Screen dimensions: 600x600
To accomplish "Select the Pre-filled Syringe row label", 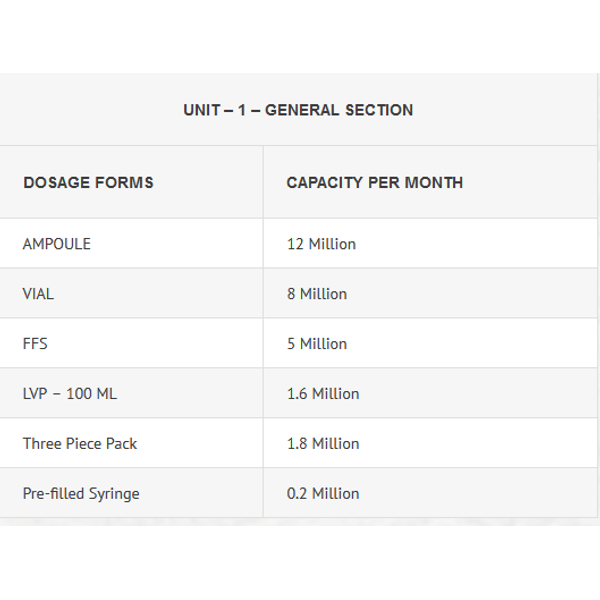I will [x=81, y=494].
